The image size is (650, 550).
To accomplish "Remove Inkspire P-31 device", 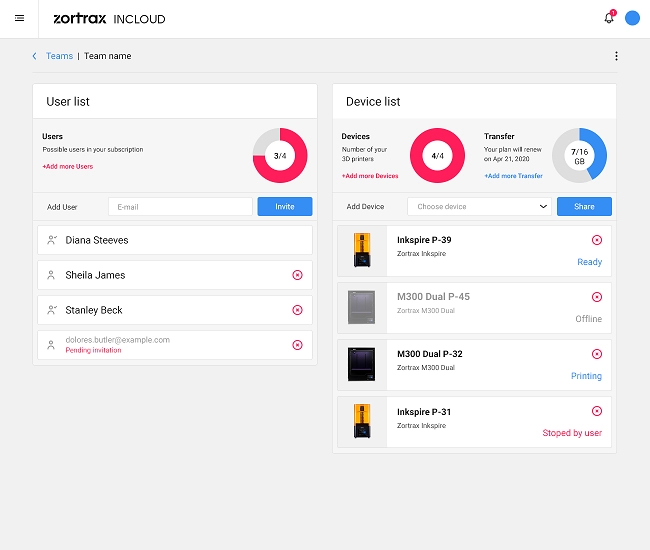I will [597, 411].
